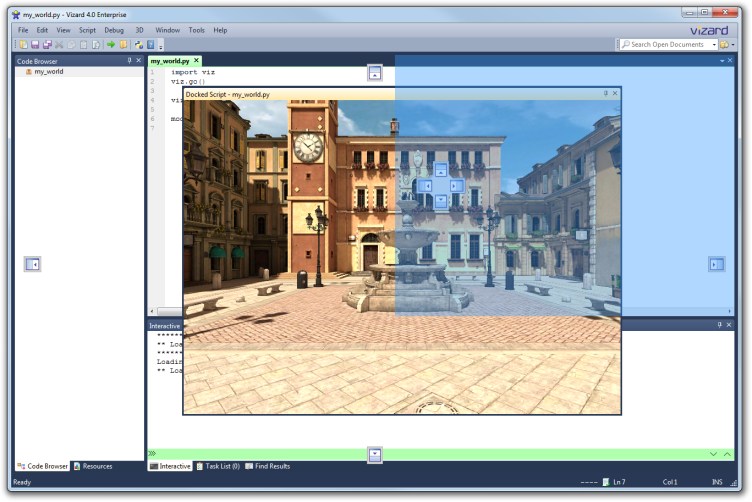The image size is (752, 502).
Task: Expand the toolbar options overflow arrow
Action: (161, 46)
